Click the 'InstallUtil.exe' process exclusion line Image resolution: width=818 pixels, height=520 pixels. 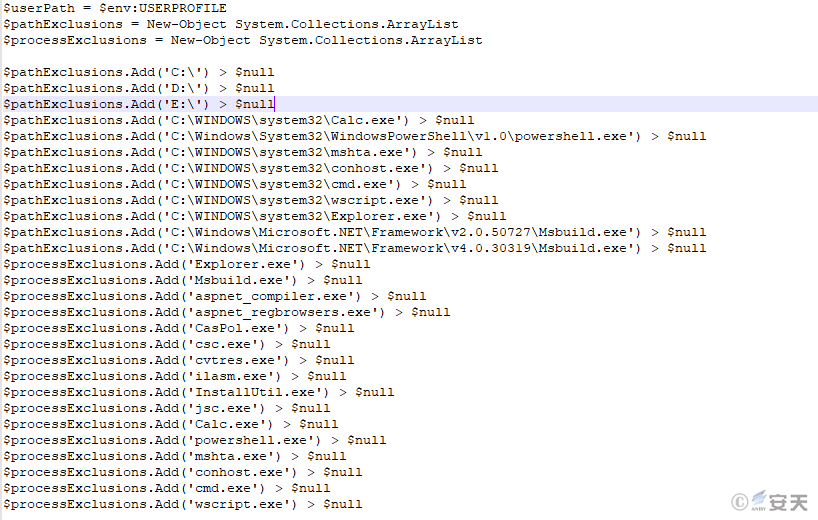pyautogui.click(x=199, y=392)
